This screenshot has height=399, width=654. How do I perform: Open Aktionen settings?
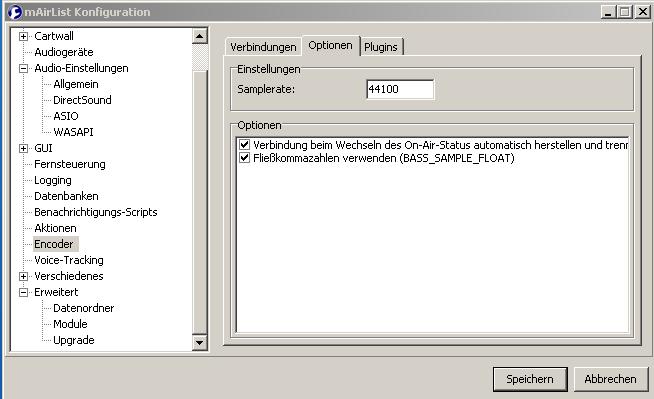(x=55, y=228)
